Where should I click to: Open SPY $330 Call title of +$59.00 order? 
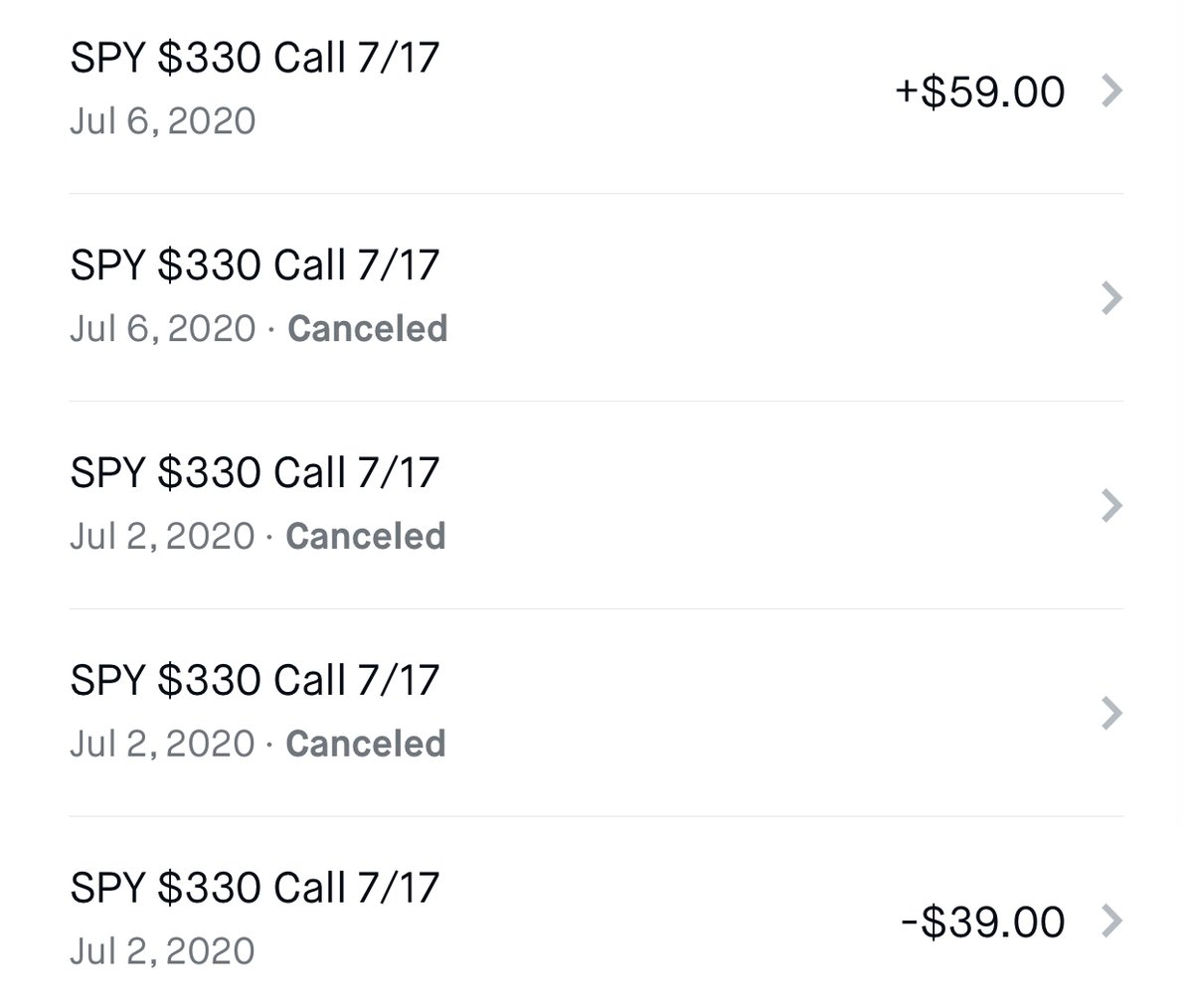tap(255, 58)
